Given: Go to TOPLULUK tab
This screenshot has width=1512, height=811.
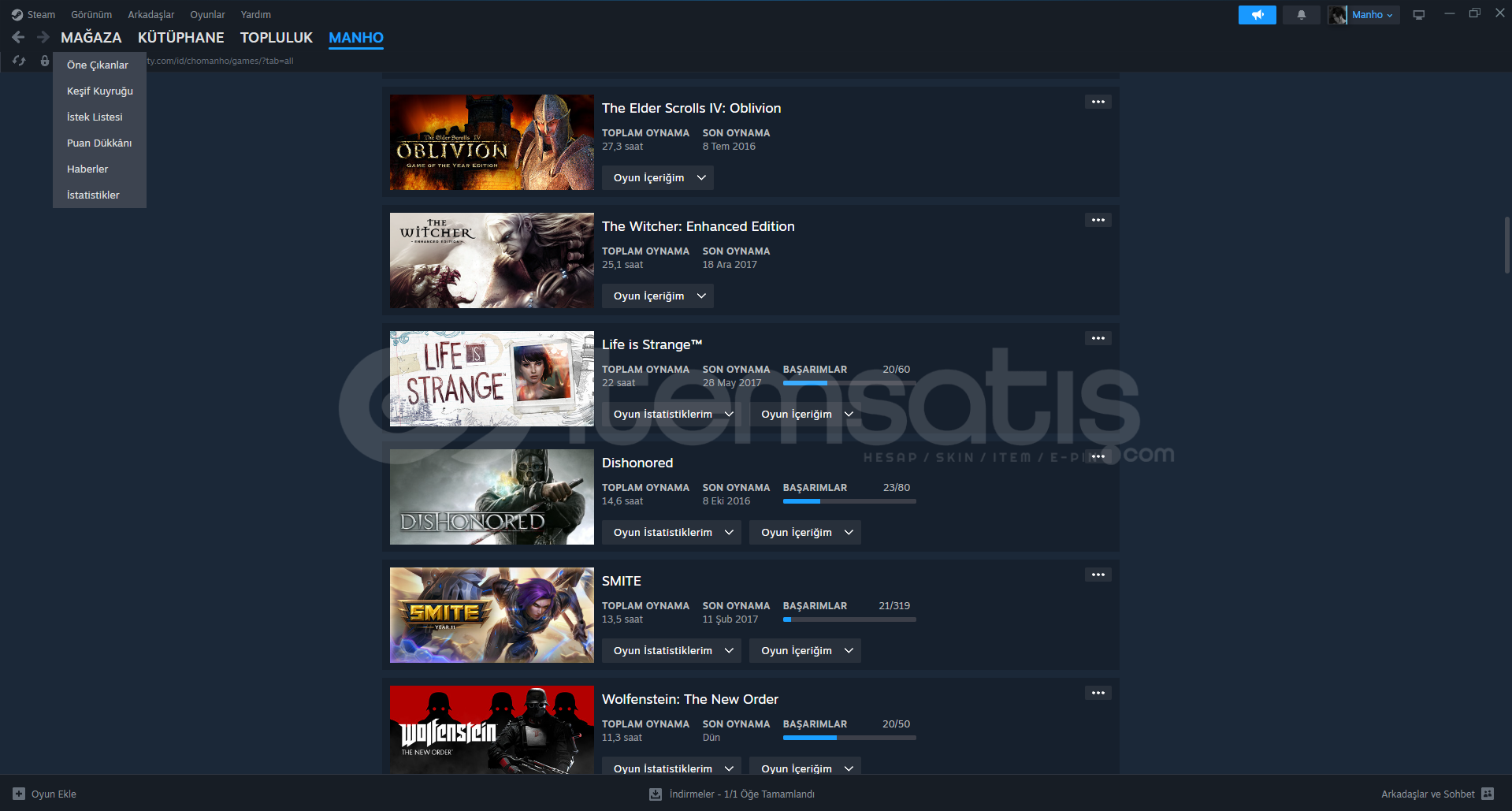Looking at the screenshot, I should pos(277,37).
